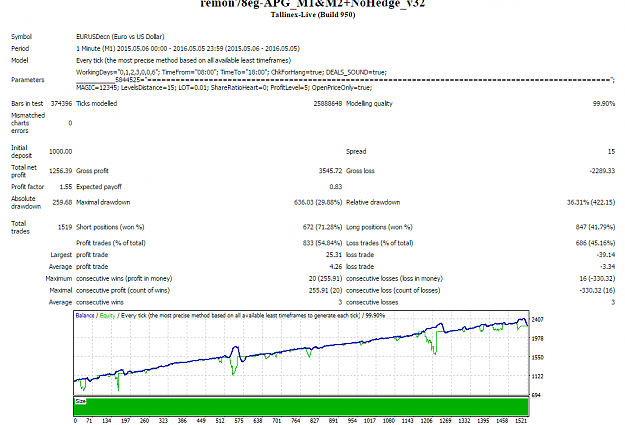Click the 'Symbol' label

click(x=22, y=37)
